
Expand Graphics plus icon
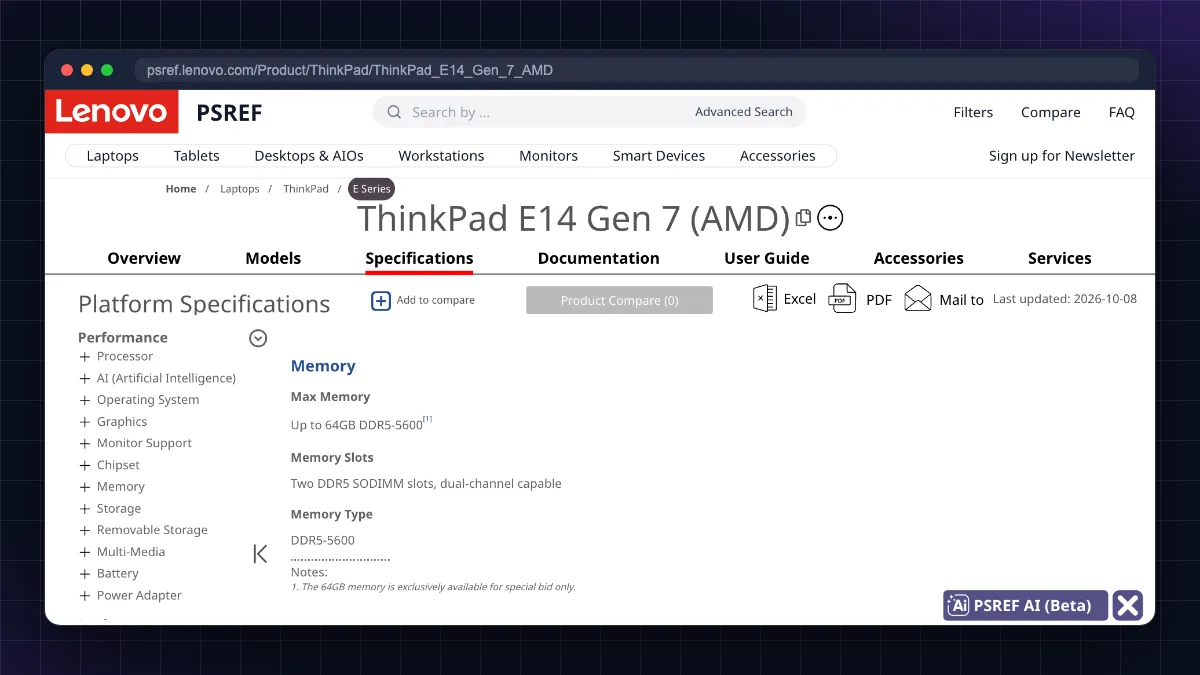point(85,422)
